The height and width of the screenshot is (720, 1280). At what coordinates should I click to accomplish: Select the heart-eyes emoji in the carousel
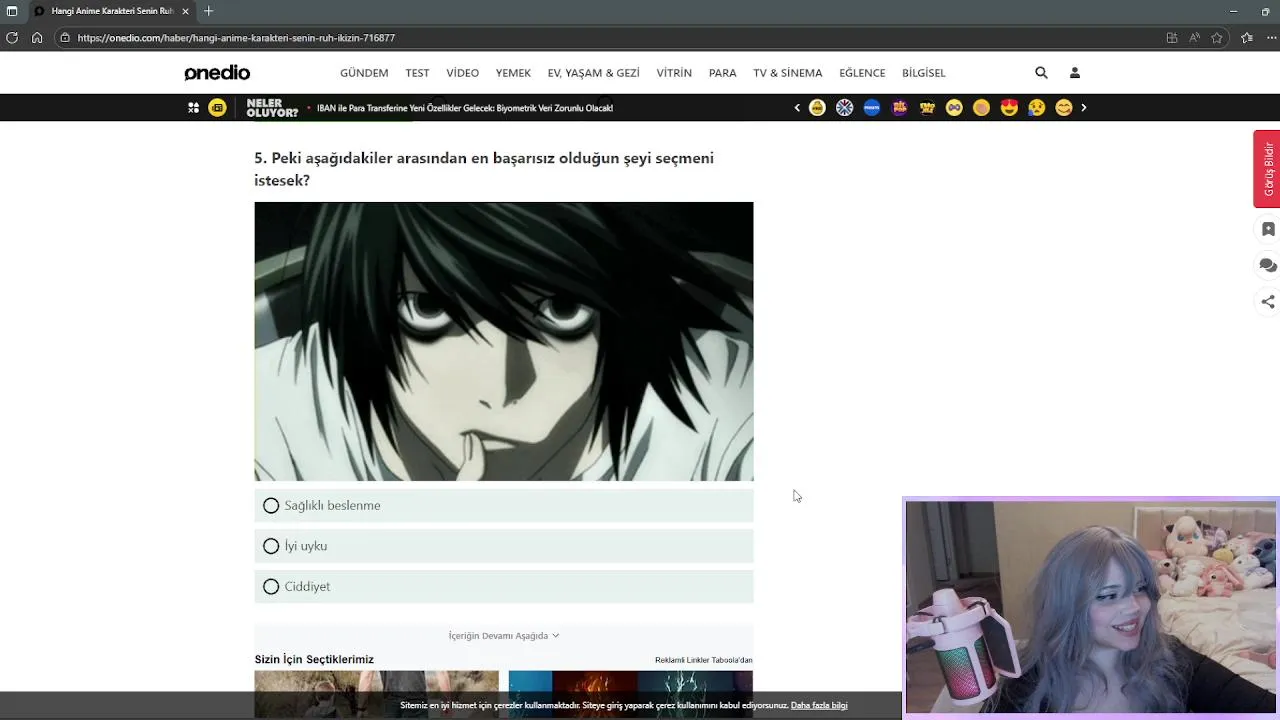pos(1009,108)
